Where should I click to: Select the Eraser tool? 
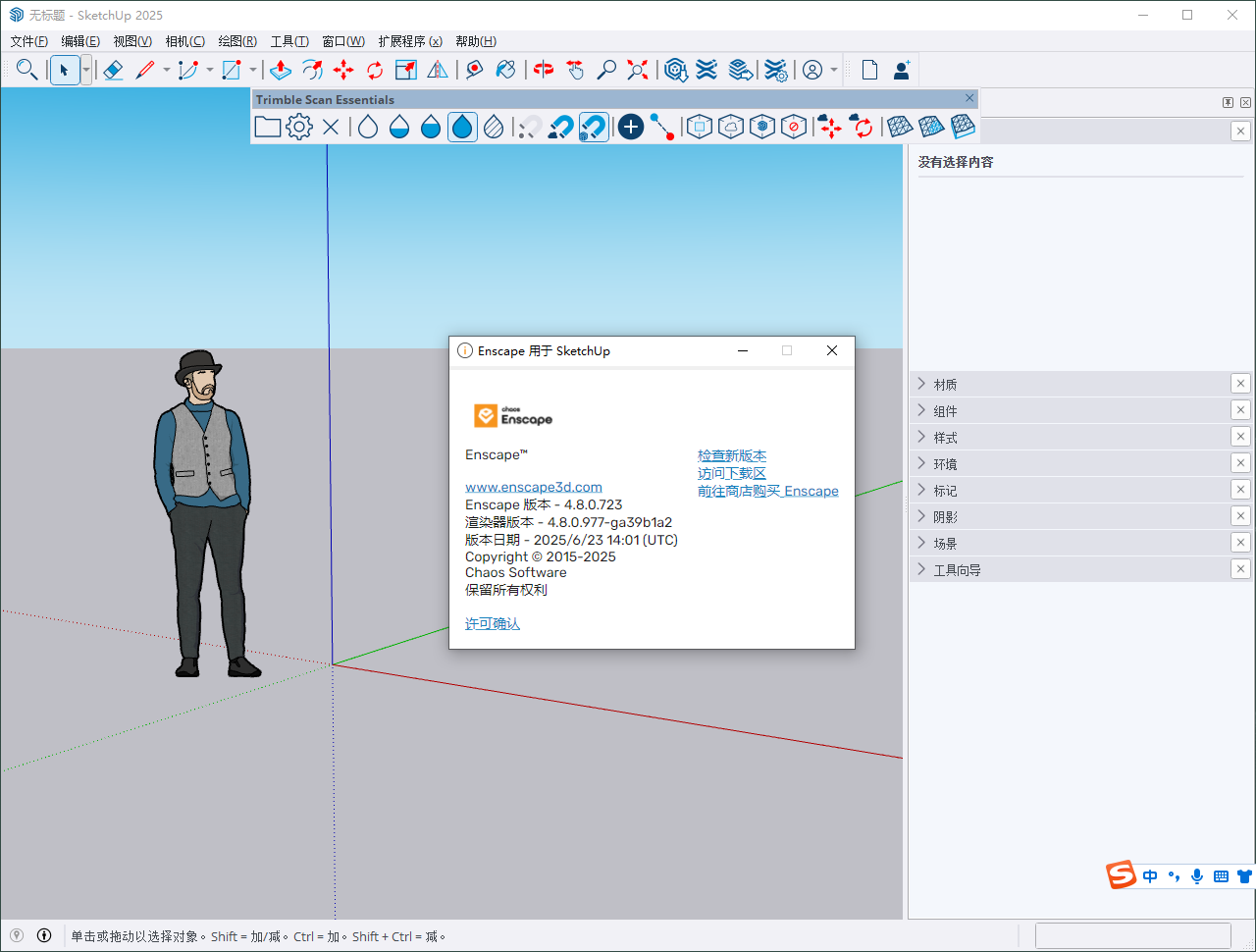(113, 70)
